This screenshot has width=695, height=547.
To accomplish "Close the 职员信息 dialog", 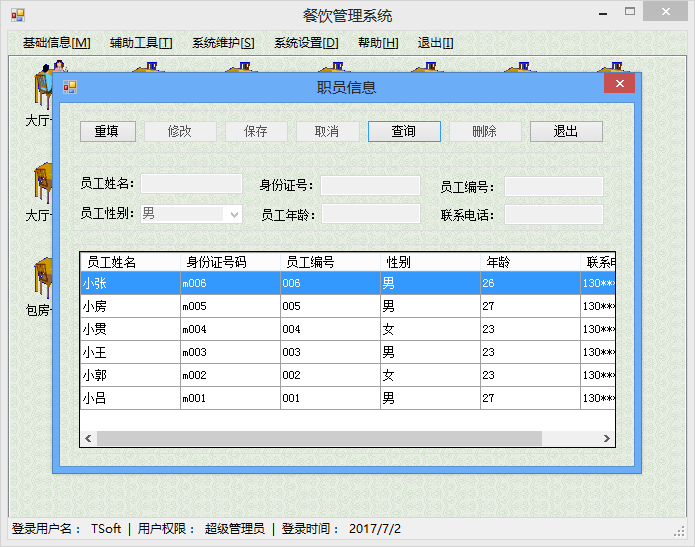I will (619, 83).
